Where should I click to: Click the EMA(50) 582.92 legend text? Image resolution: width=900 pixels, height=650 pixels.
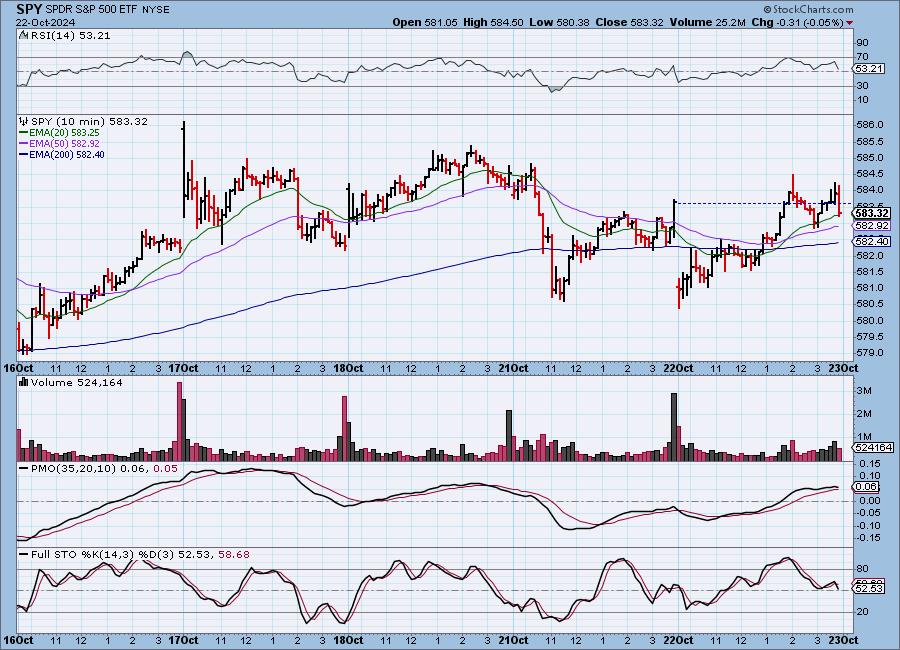pos(64,144)
